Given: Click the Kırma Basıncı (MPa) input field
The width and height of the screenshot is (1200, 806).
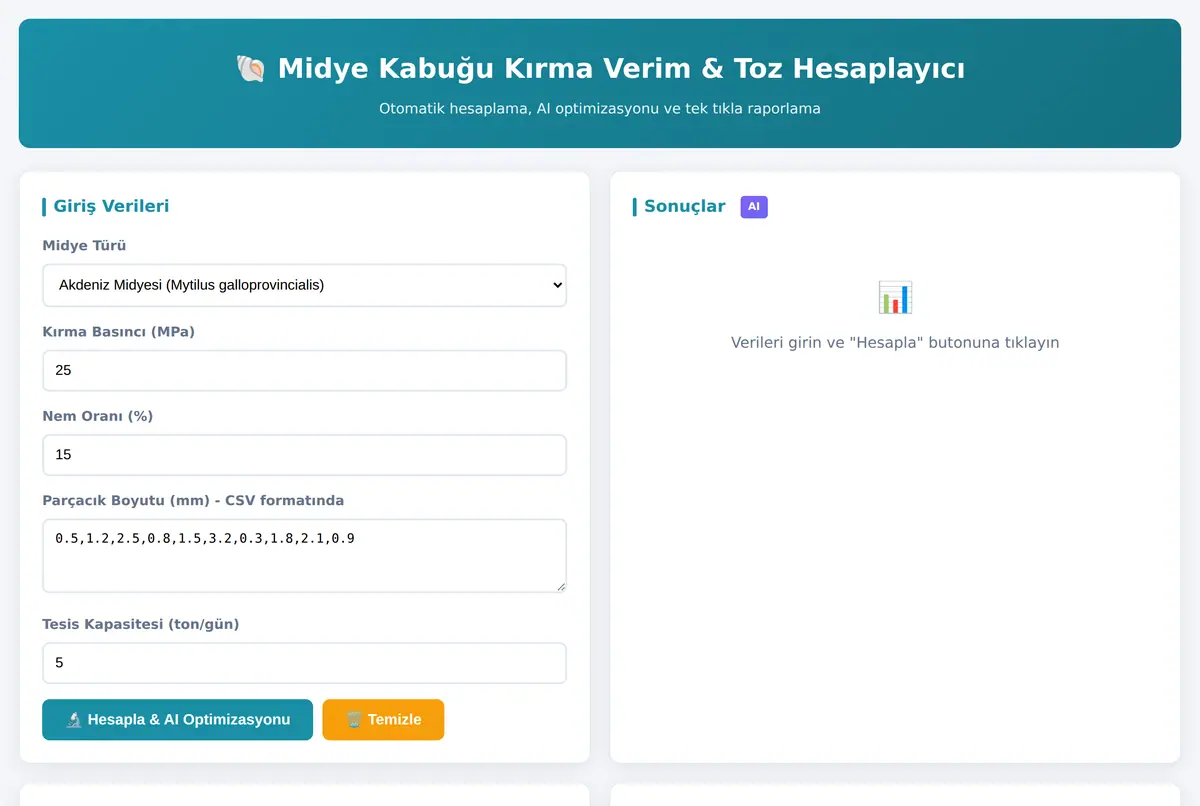Looking at the screenshot, I should click(304, 370).
